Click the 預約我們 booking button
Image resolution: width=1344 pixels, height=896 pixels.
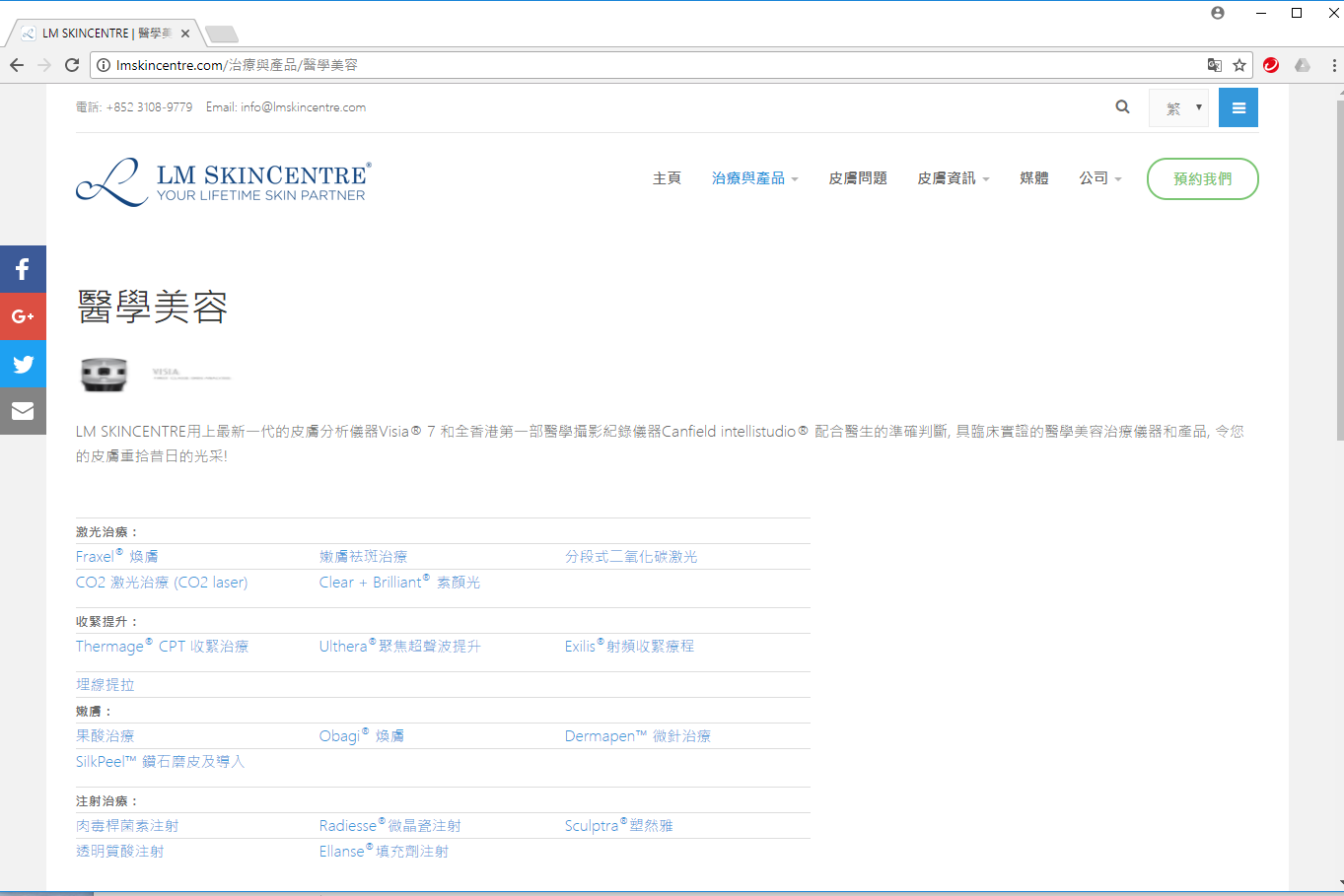pyautogui.click(x=1203, y=178)
